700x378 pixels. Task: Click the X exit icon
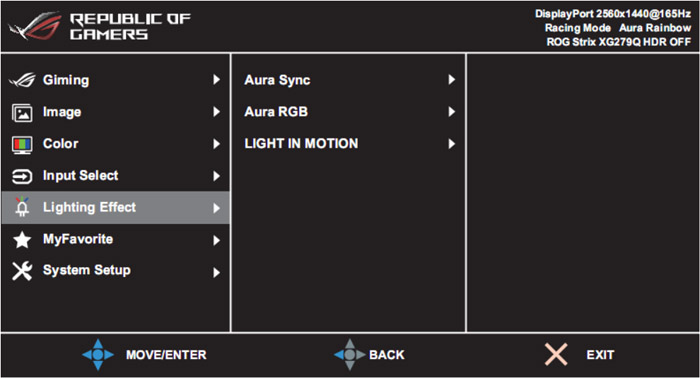[x=556, y=355]
